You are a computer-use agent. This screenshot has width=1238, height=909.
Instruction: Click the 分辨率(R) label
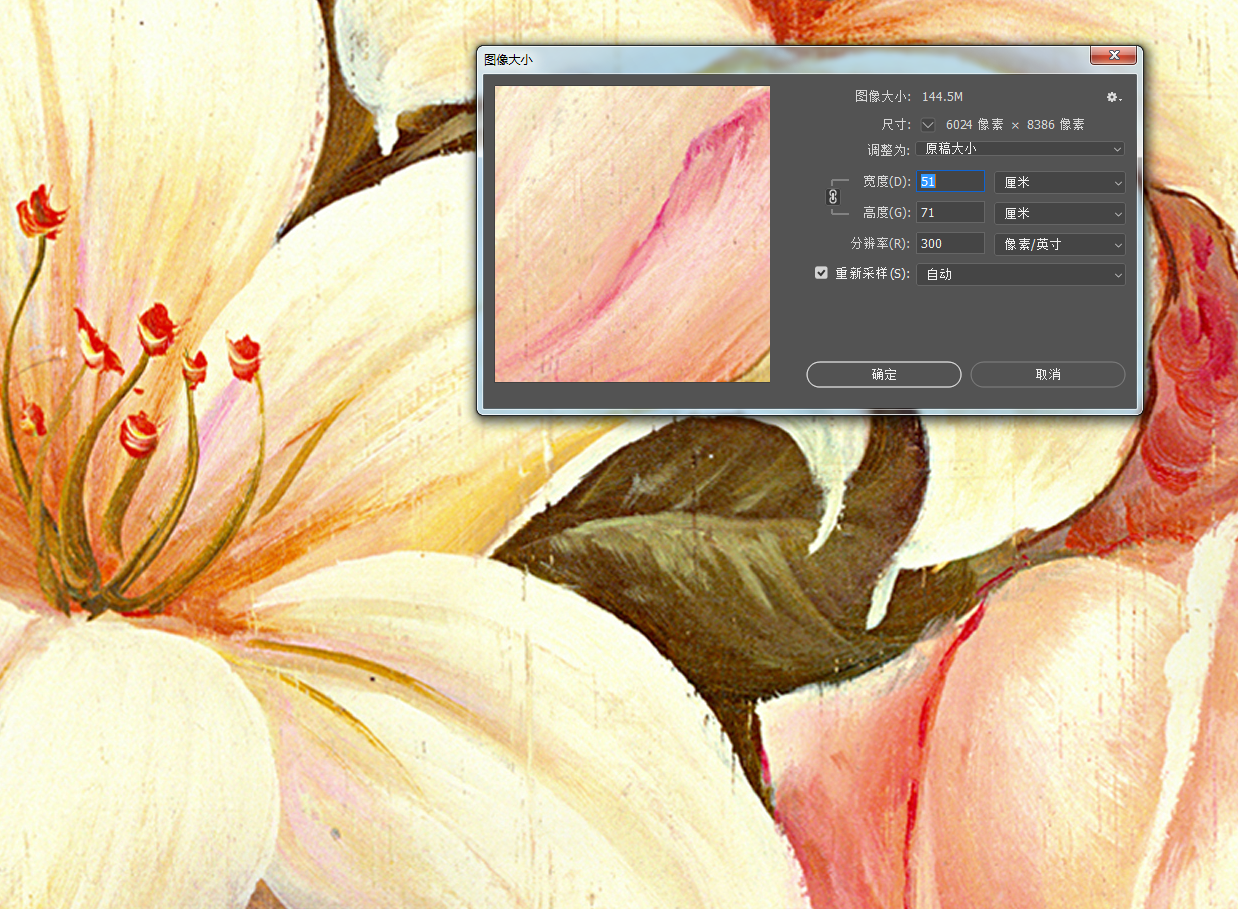pos(881,244)
